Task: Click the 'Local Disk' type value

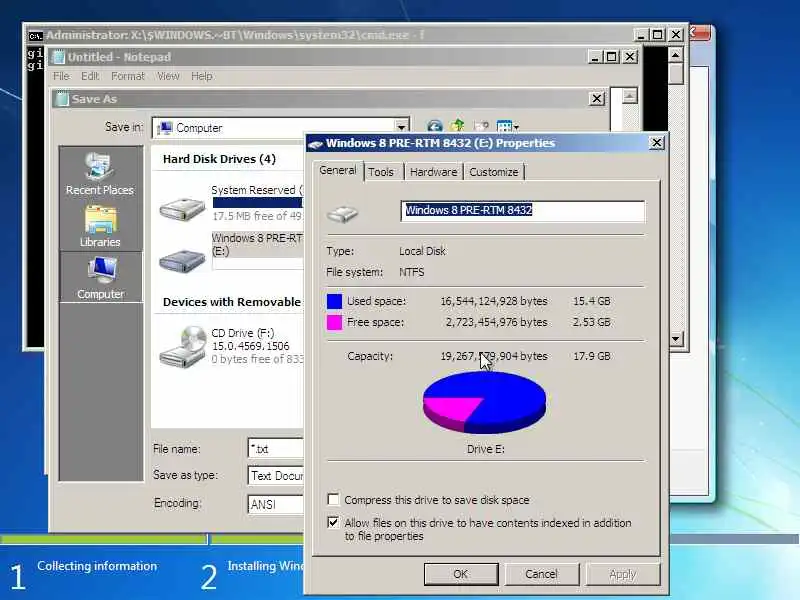Action: pyautogui.click(x=422, y=251)
